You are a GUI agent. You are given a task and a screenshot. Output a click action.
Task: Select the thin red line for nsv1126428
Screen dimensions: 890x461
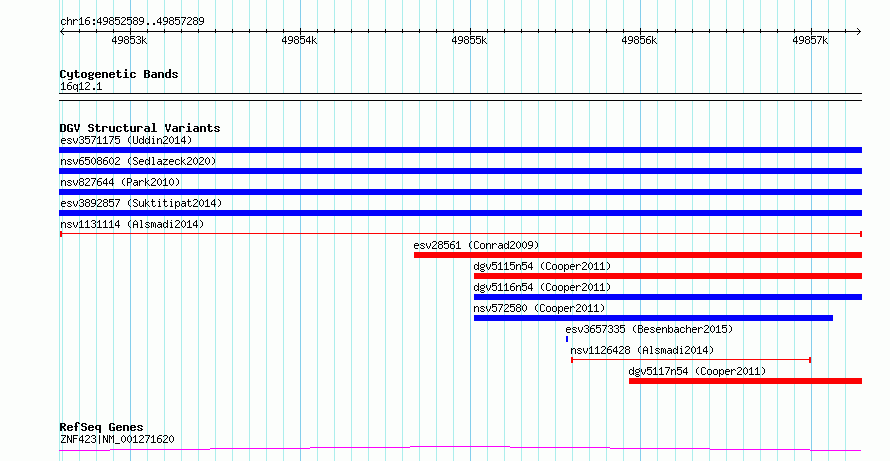tap(691, 360)
